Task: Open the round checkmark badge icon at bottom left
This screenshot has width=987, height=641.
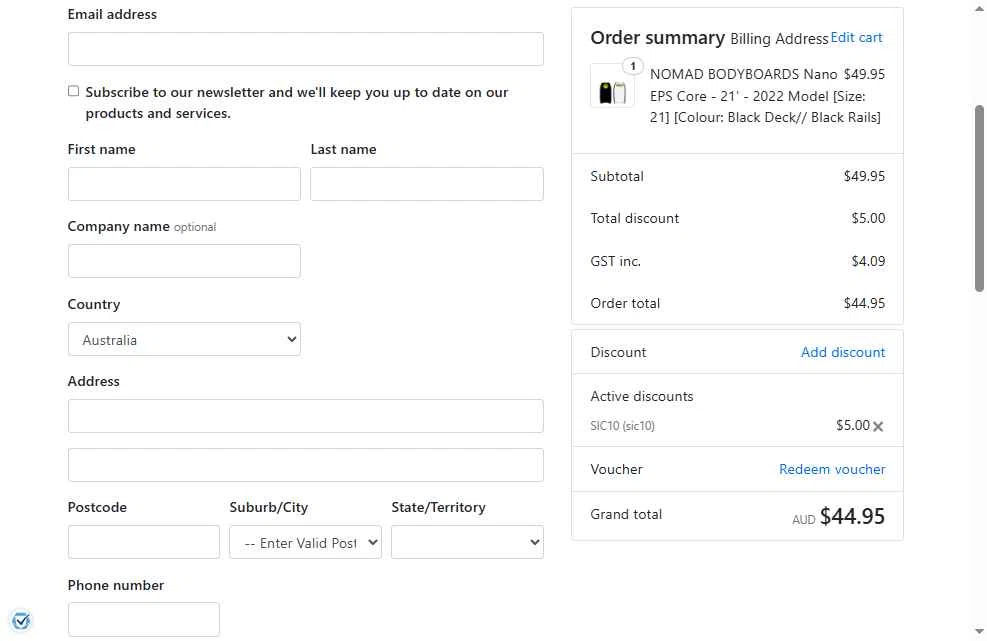Action: tap(21, 621)
